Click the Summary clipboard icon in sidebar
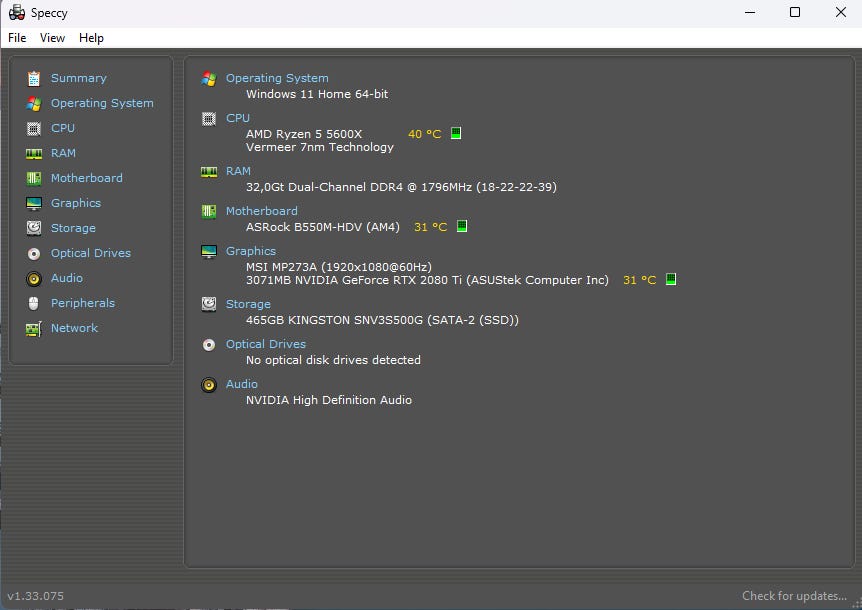This screenshot has width=862, height=610. [34, 79]
